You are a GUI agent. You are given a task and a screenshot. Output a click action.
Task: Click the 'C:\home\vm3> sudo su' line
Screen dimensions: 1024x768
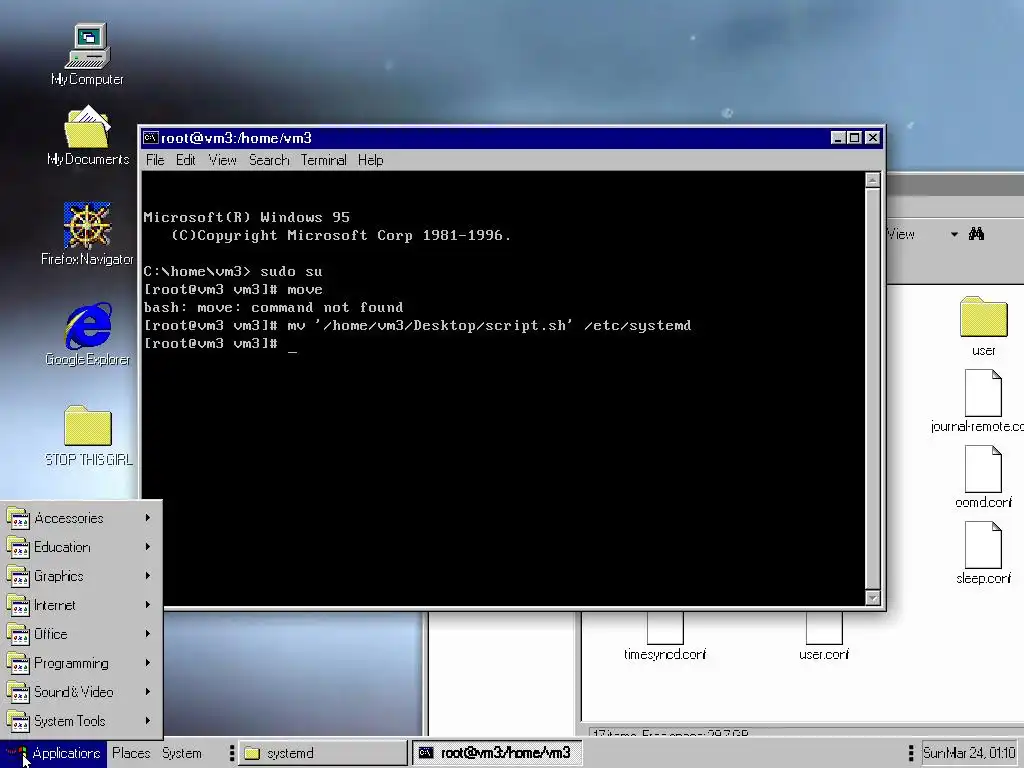[x=232, y=272]
